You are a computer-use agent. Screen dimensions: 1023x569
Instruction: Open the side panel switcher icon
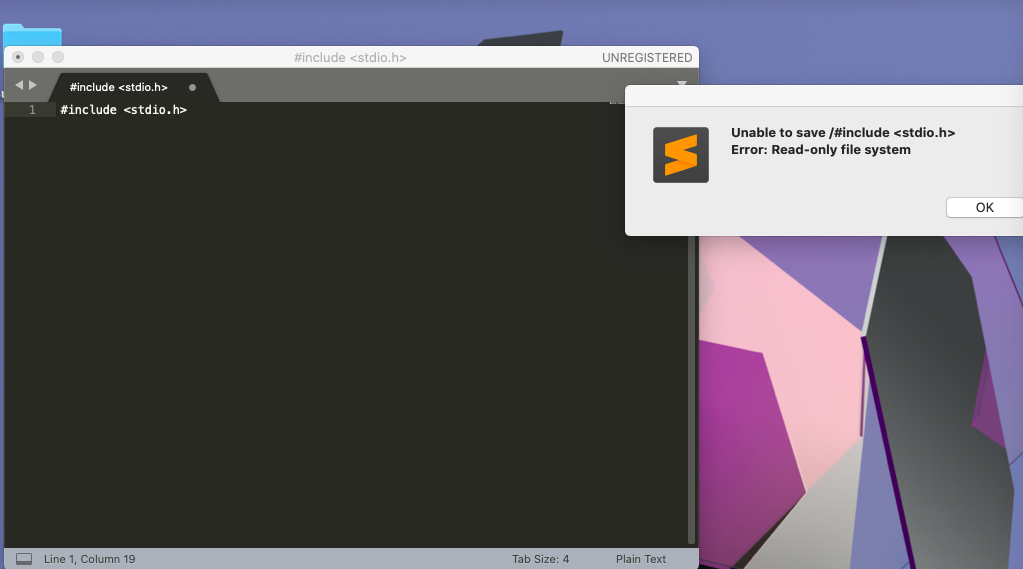point(24,559)
